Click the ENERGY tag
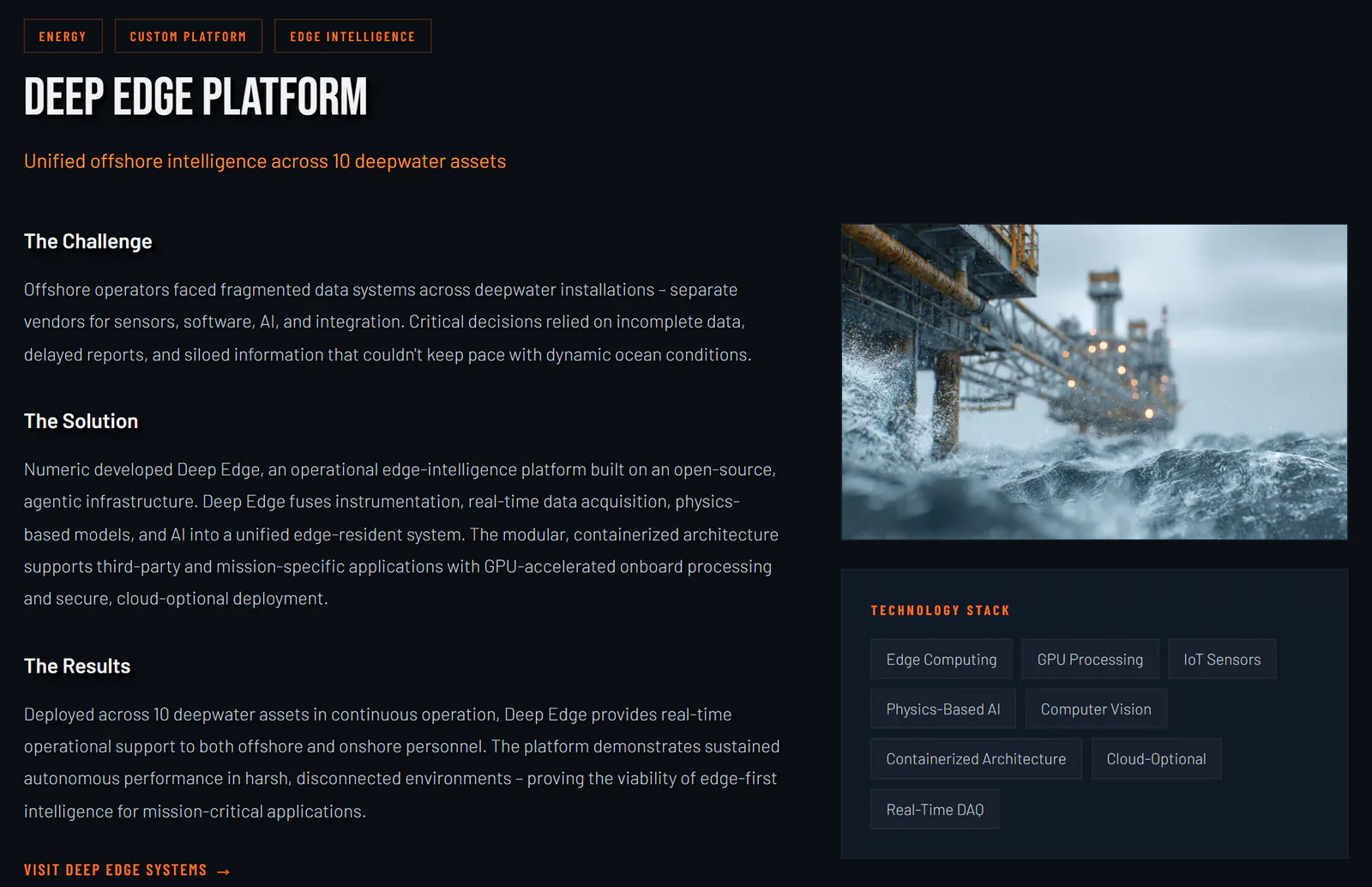This screenshot has height=887, width=1372. 63,36
